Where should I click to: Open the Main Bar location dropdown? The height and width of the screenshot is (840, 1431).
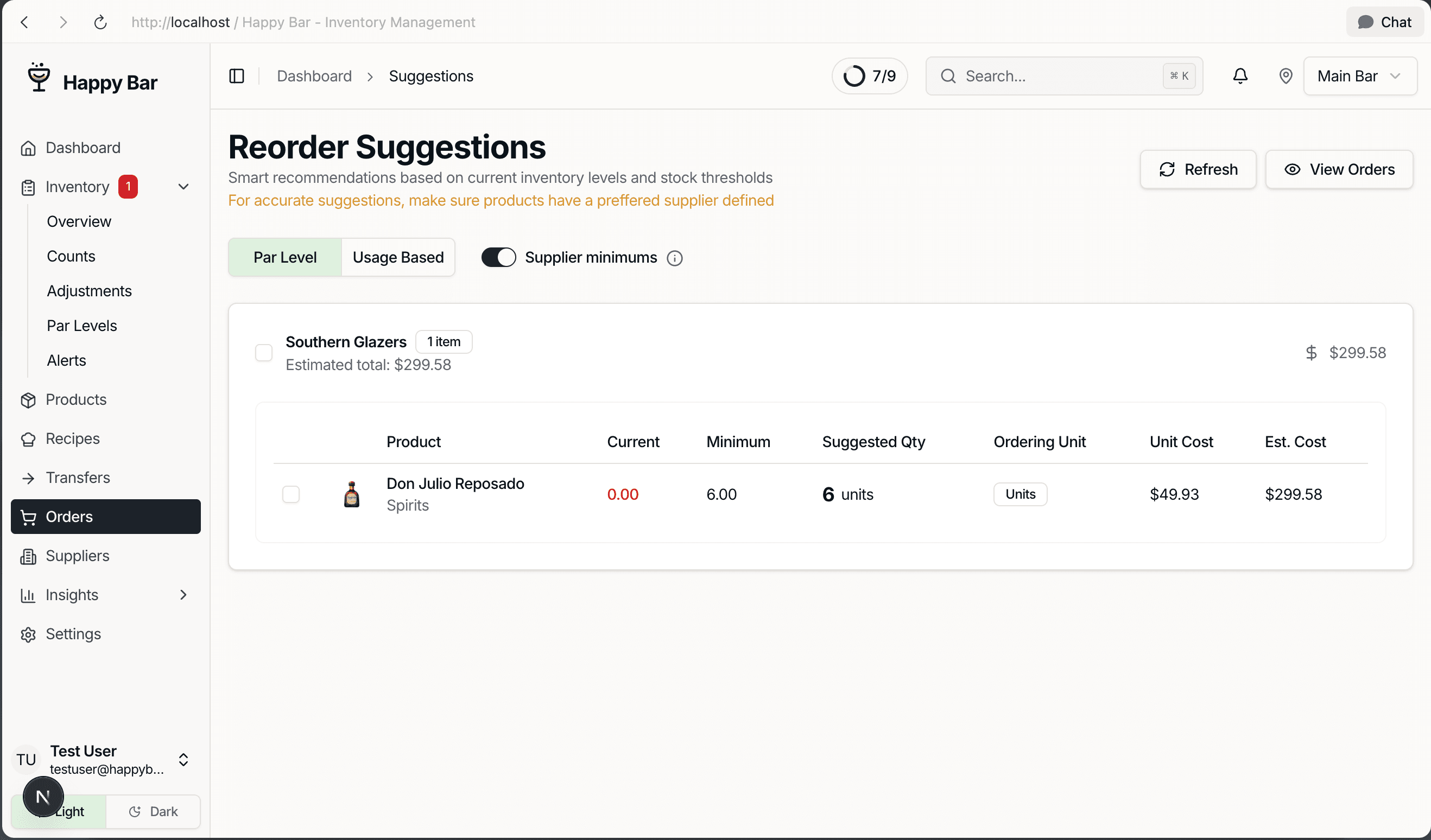[x=1359, y=76]
